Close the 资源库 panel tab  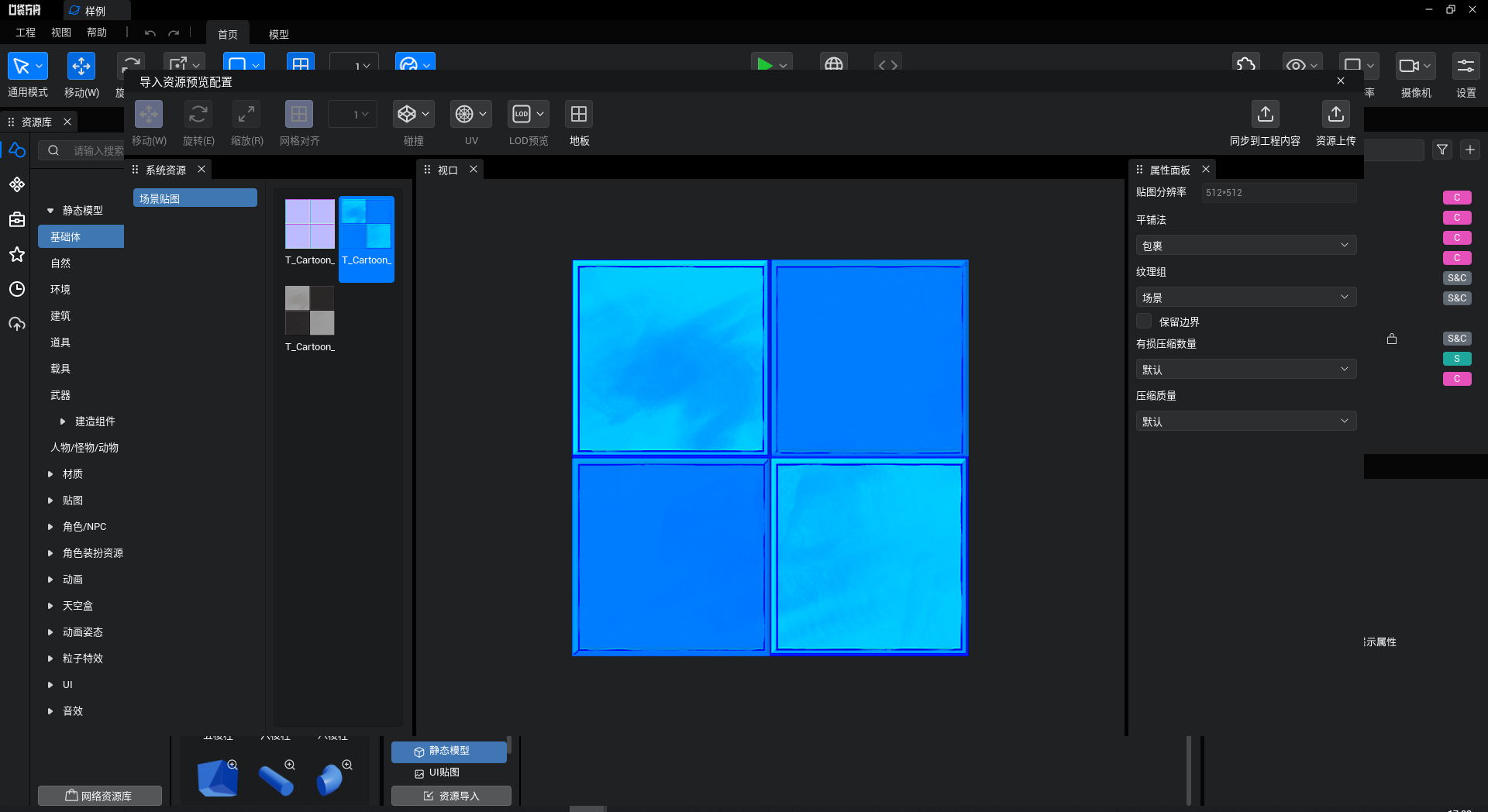click(67, 122)
